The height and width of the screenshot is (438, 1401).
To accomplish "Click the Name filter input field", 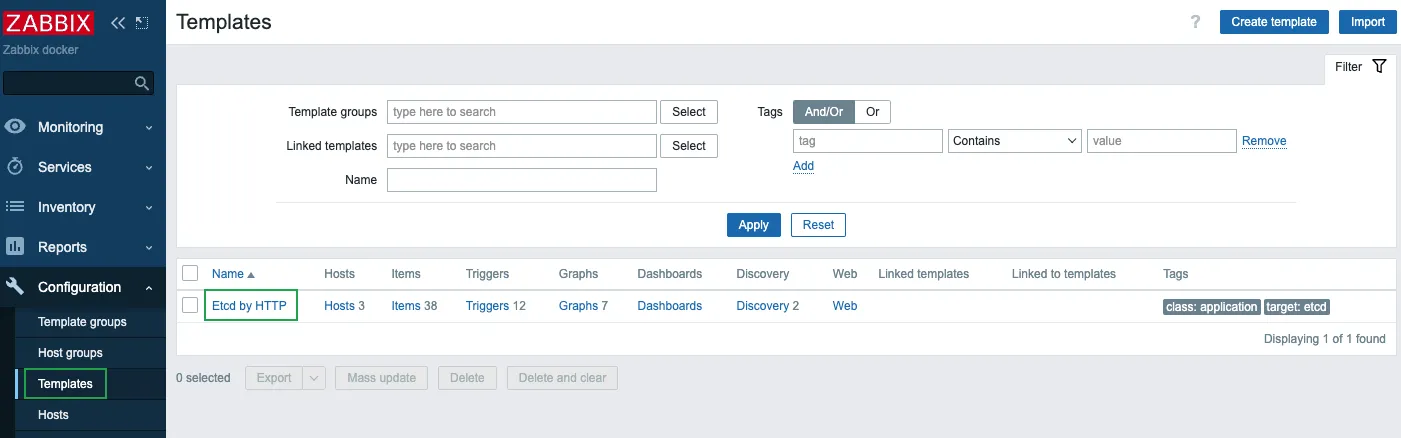I will point(521,180).
